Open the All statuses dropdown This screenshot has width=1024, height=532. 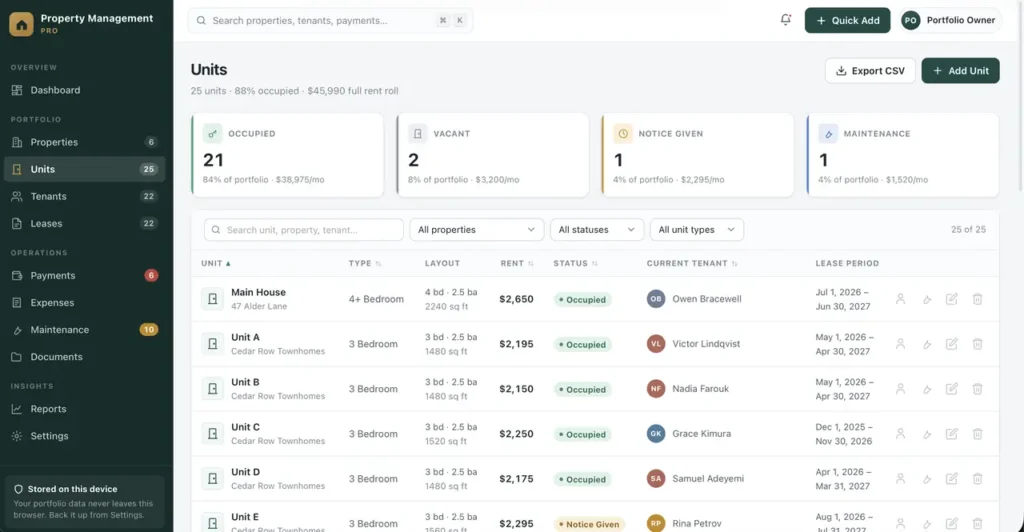coord(596,230)
